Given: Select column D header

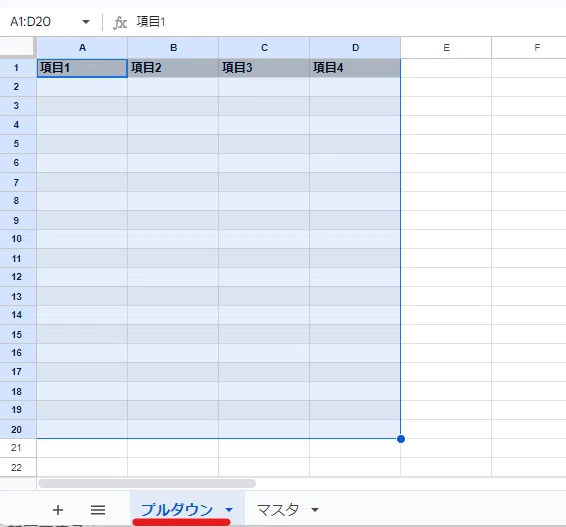Looking at the screenshot, I should tap(355, 48).
